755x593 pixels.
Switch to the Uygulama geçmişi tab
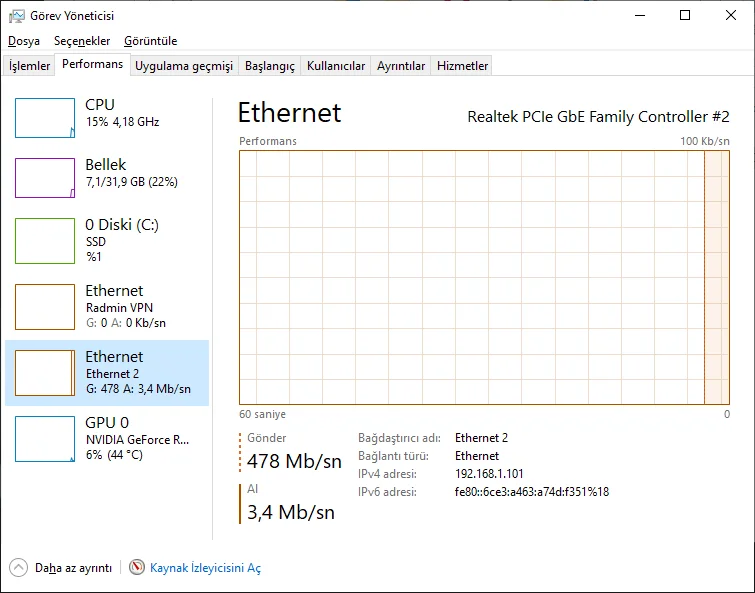pyautogui.click(x=184, y=66)
